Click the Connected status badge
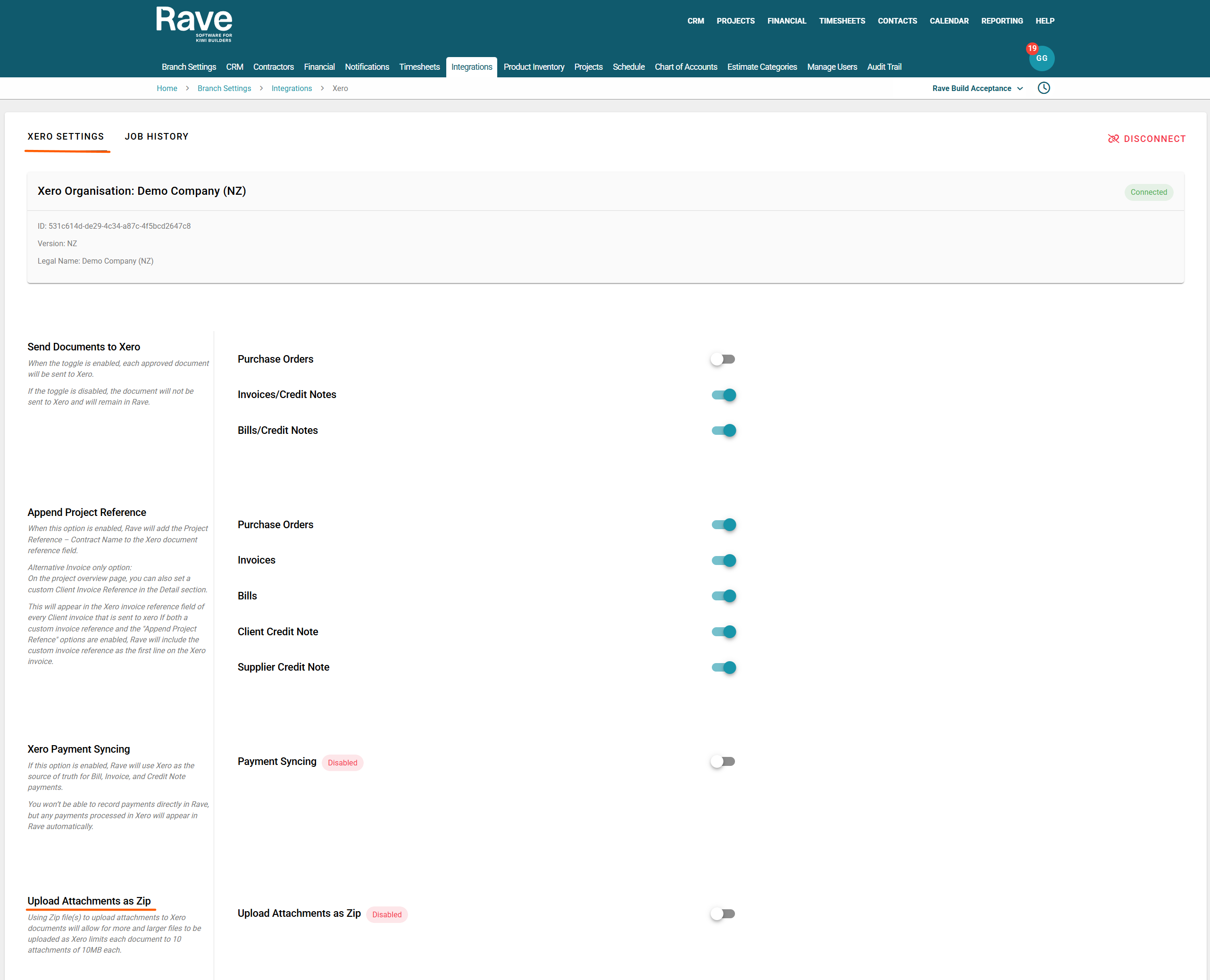The width and height of the screenshot is (1210, 980). pos(1148,192)
